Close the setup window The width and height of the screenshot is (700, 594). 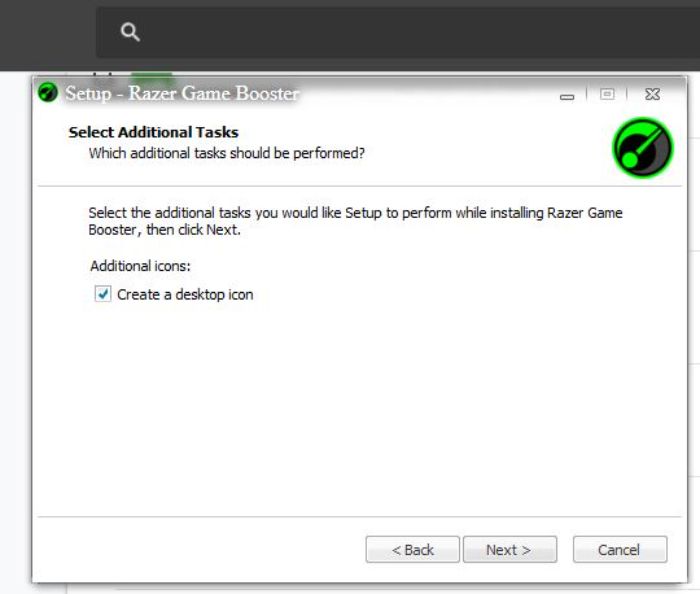(652, 94)
